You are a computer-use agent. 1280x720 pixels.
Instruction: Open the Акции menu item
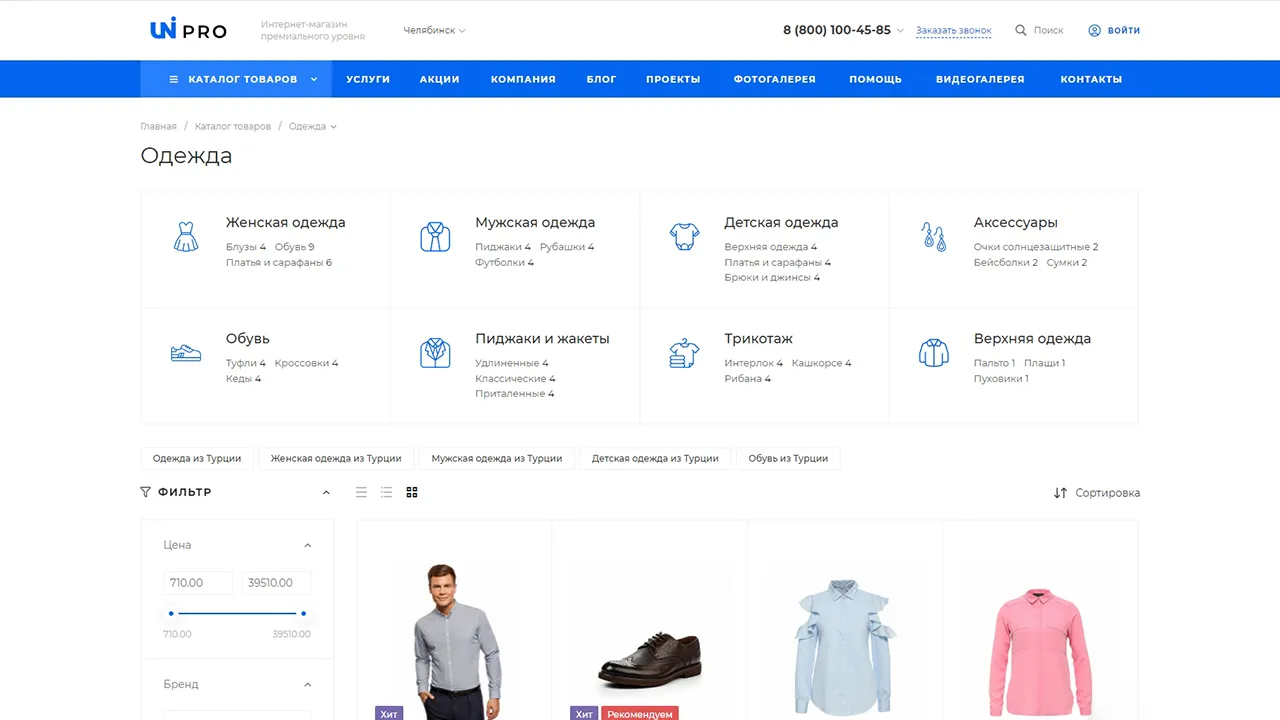pos(440,79)
